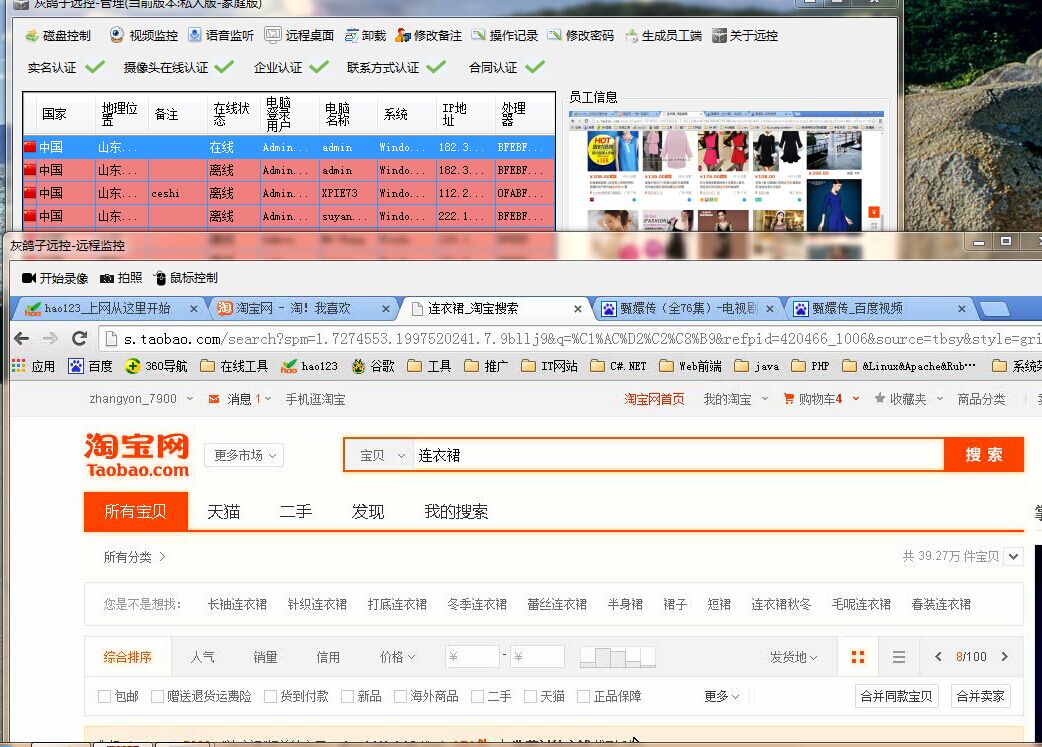This screenshot has height=747, width=1042.
Task: Open the 360导航 bookmark
Action: click(156, 366)
